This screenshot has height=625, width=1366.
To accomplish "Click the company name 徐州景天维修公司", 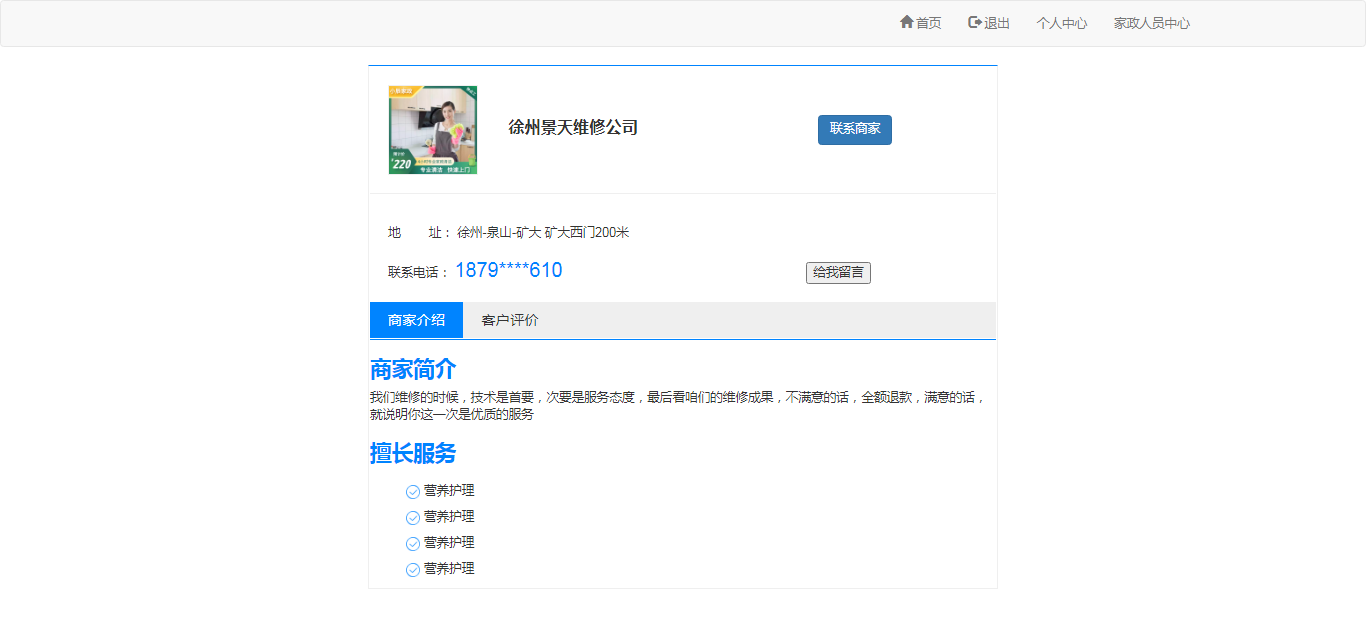I will pyautogui.click(x=573, y=127).
